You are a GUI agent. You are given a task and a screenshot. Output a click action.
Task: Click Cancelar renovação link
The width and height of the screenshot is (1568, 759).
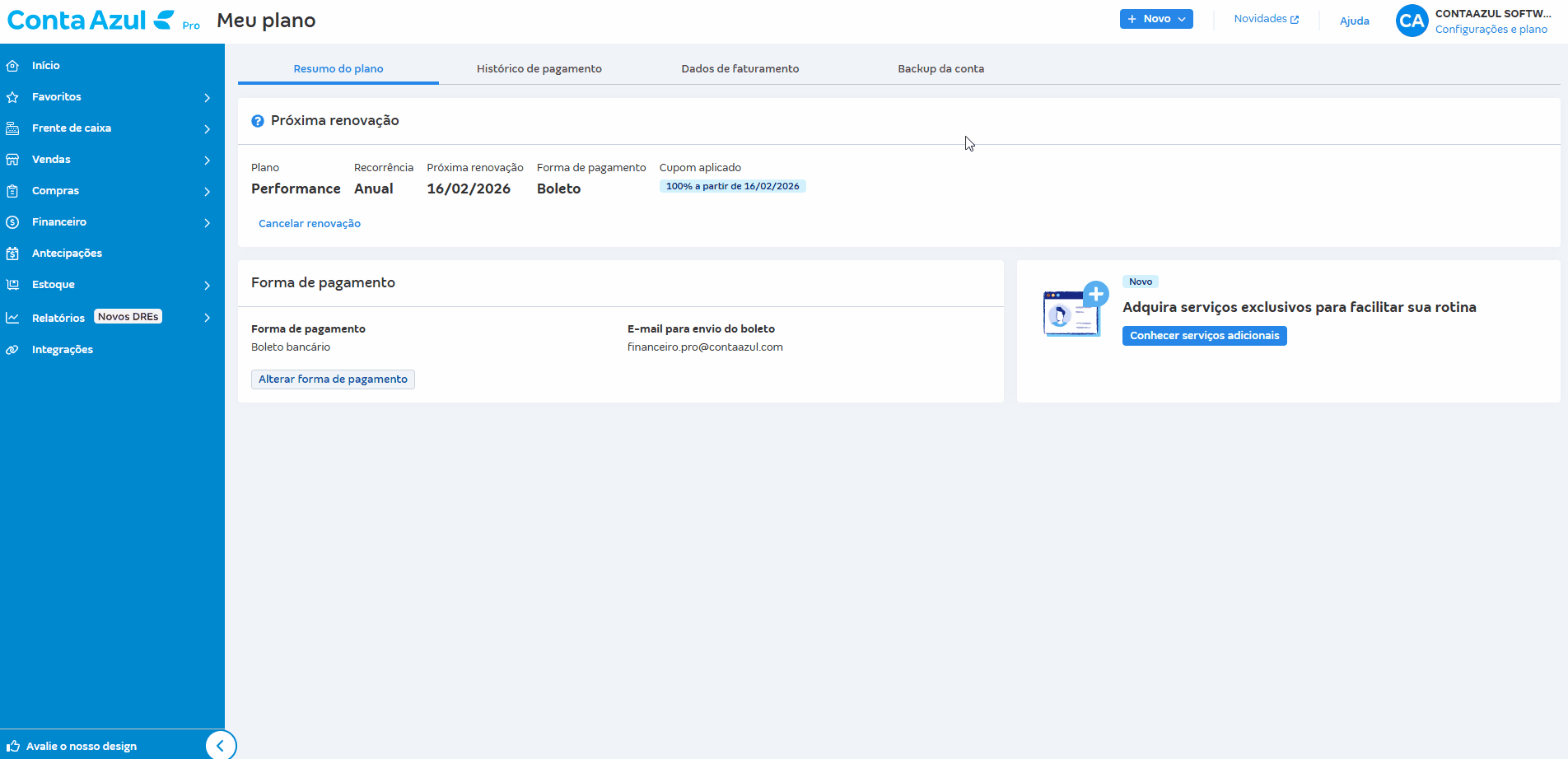pos(310,224)
